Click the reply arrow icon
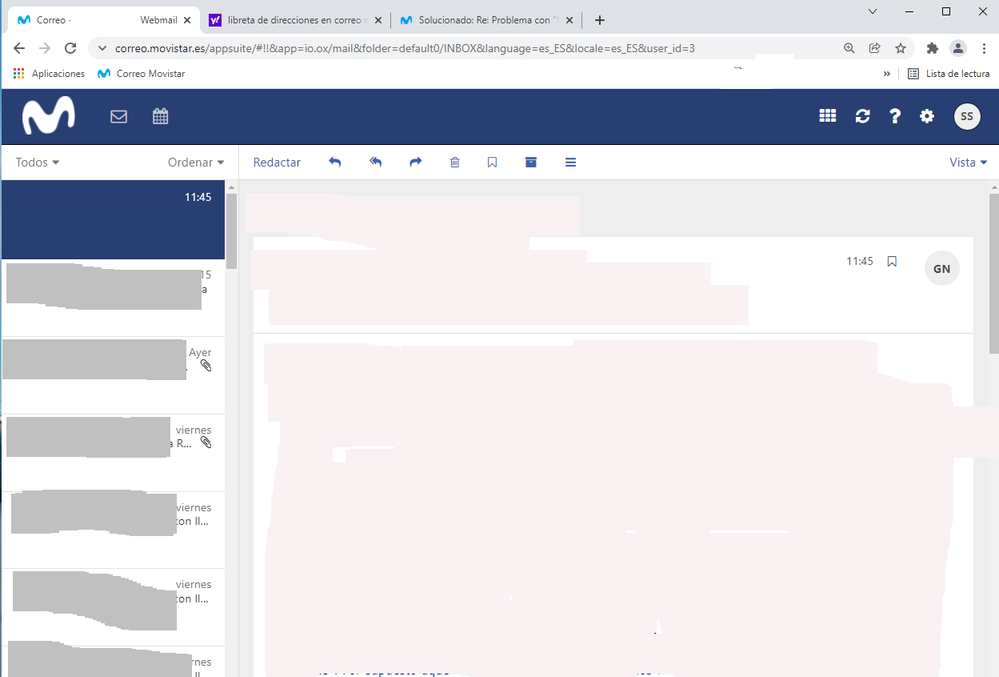This screenshot has width=999, height=677. click(x=335, y=162)
